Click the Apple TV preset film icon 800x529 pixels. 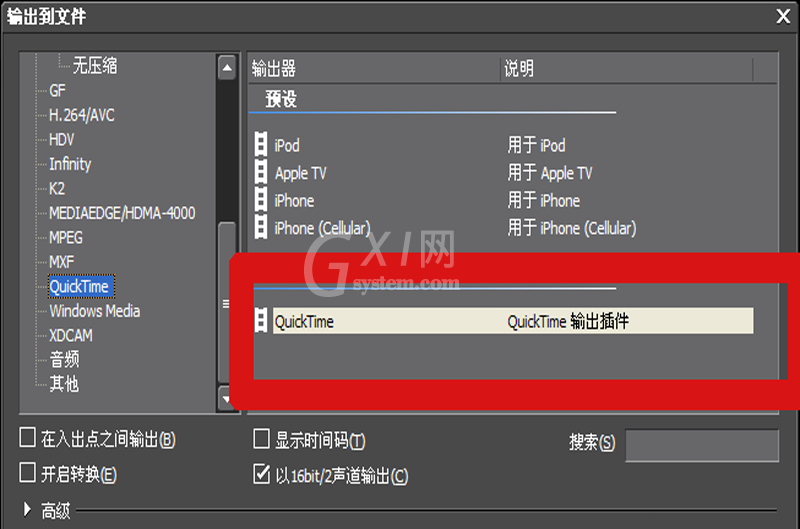pos(261,172)
